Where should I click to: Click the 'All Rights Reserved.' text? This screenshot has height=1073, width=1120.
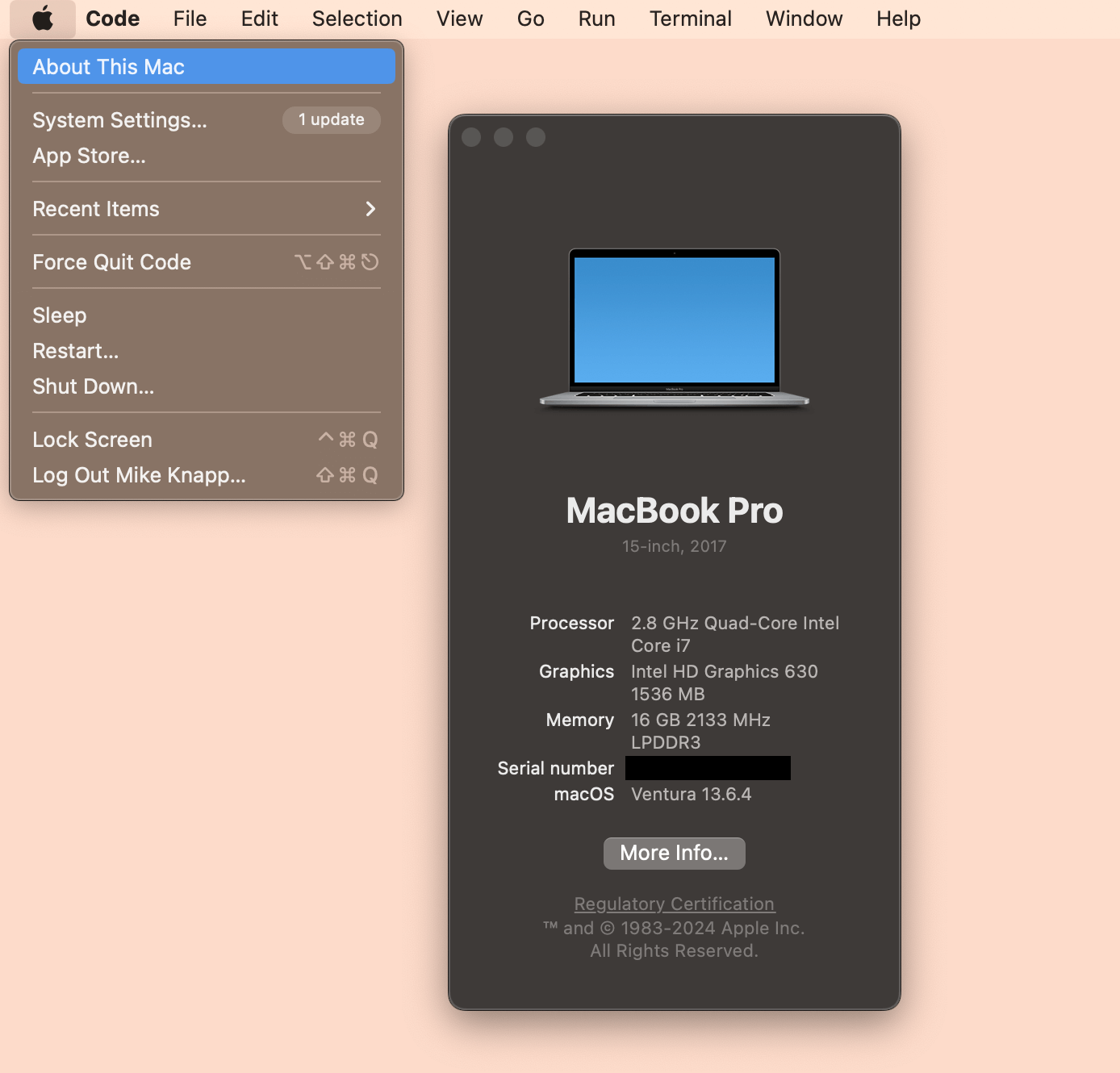click(675, 951)
